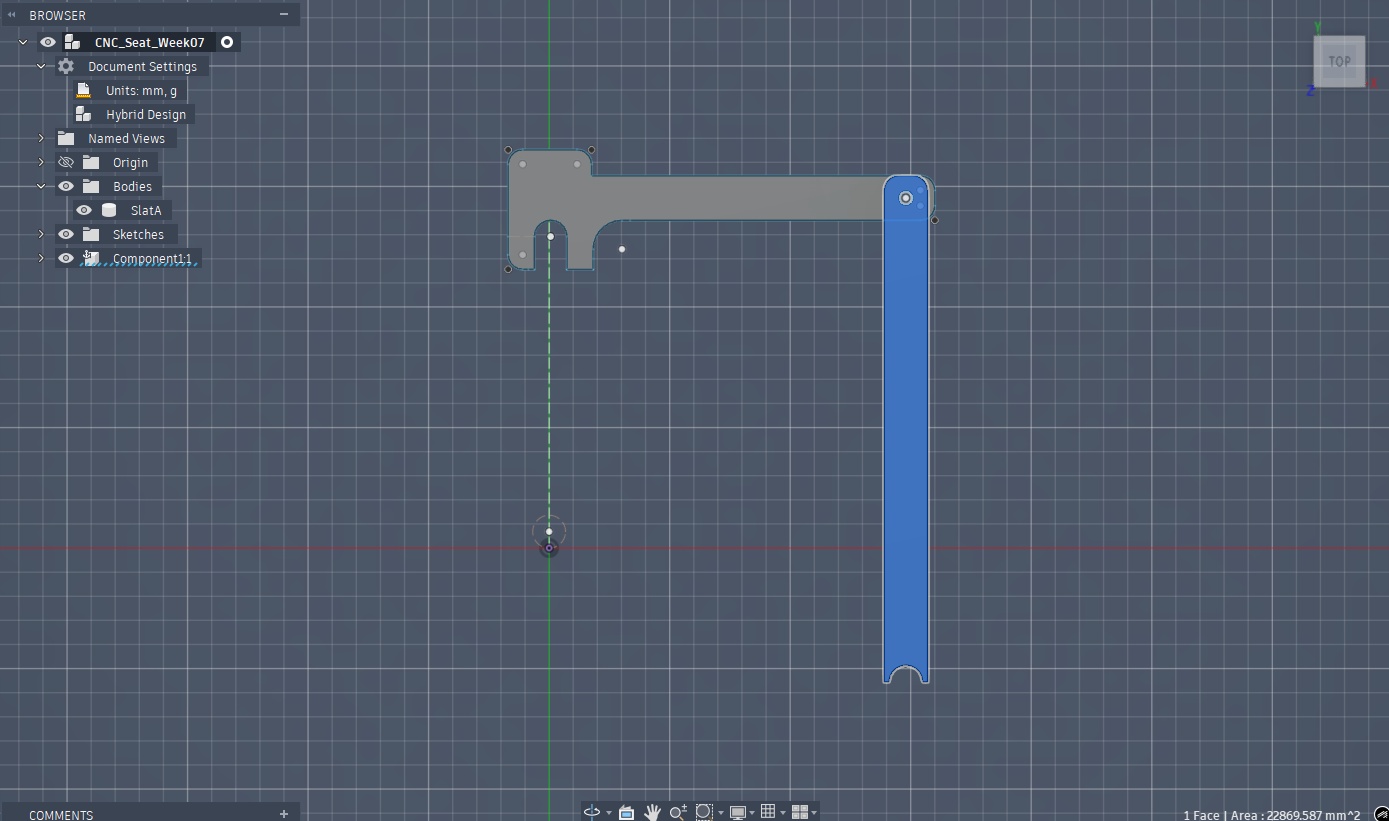
Task: Collapse the Document Settings node
Action: (41, 66)
